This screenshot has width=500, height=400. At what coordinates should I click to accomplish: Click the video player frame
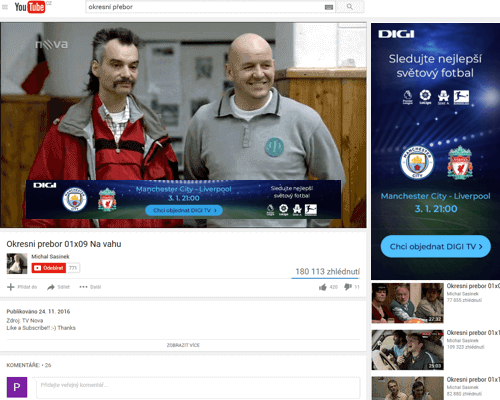[183, 125]
